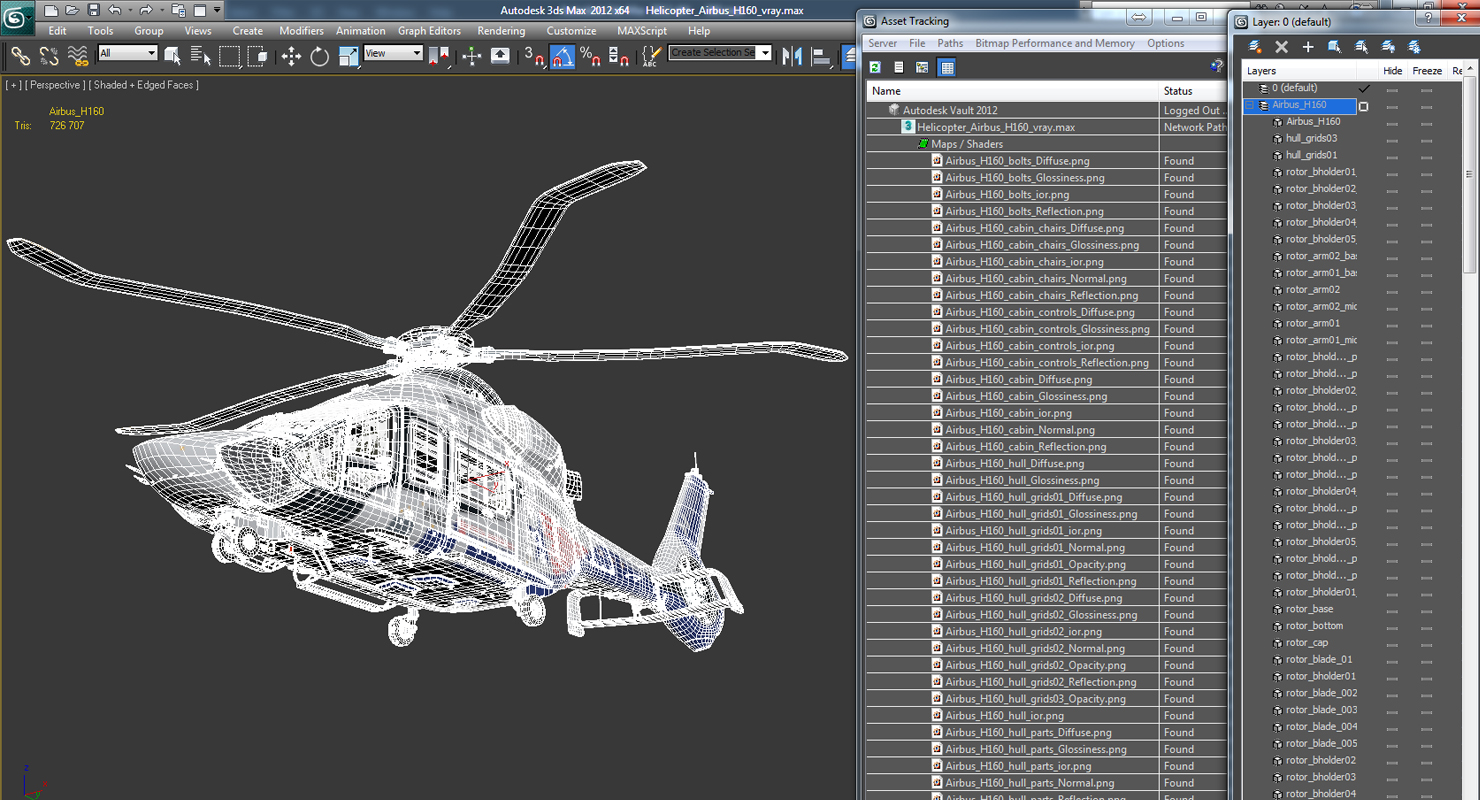The width and height of the screenshot is (1480, 800).
Task: Select the Select and Move tool
Action: [x=291, y=56]
